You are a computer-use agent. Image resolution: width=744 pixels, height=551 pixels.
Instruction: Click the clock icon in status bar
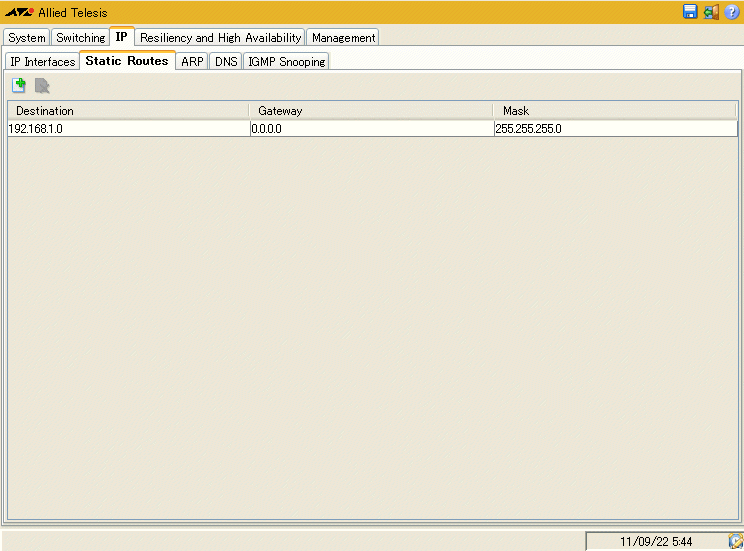pyautogui.click(x=735, y=541)
